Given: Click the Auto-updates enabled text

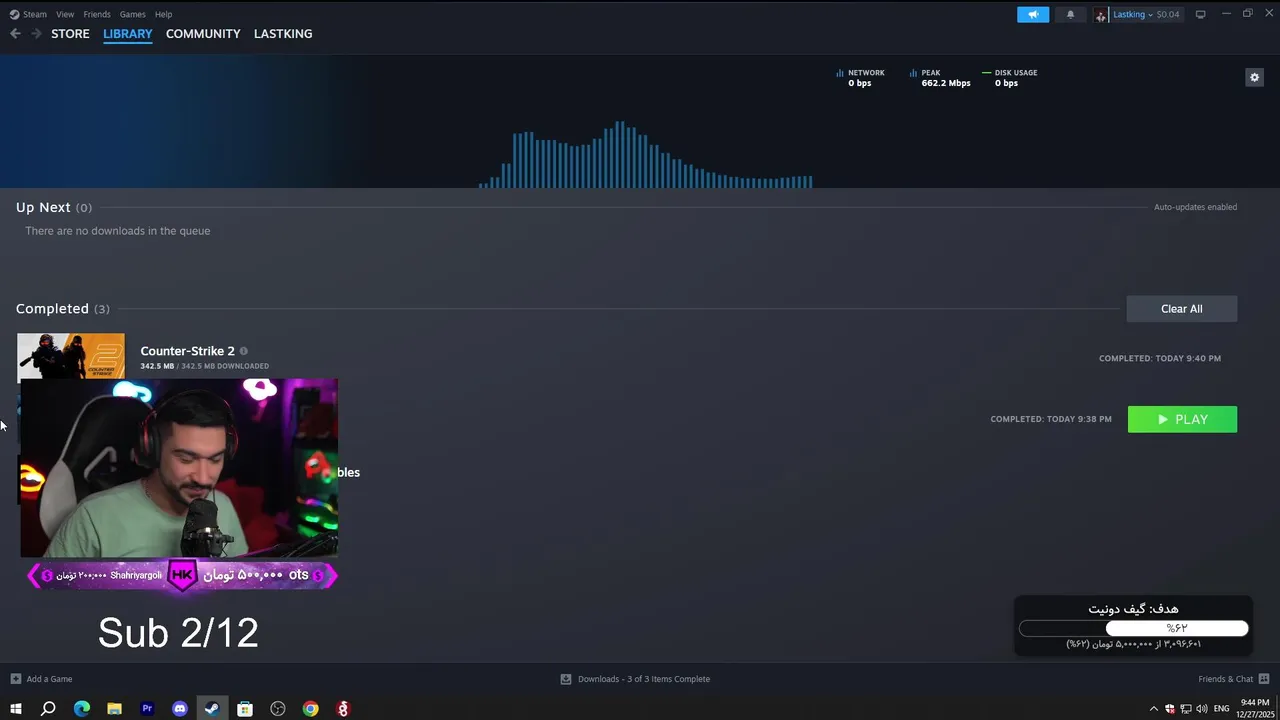Looking at the screenshot, I should (1195, 207).
